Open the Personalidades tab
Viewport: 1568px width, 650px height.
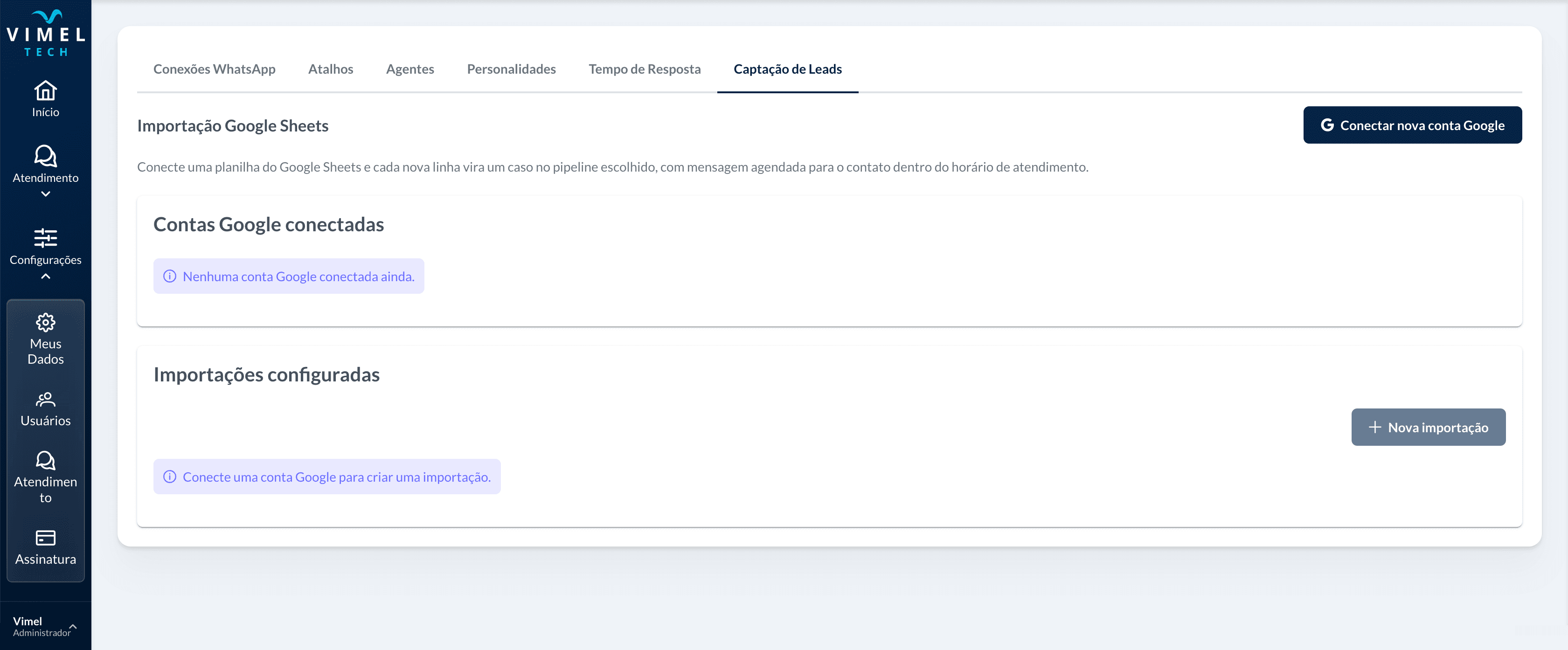point(511,69)
